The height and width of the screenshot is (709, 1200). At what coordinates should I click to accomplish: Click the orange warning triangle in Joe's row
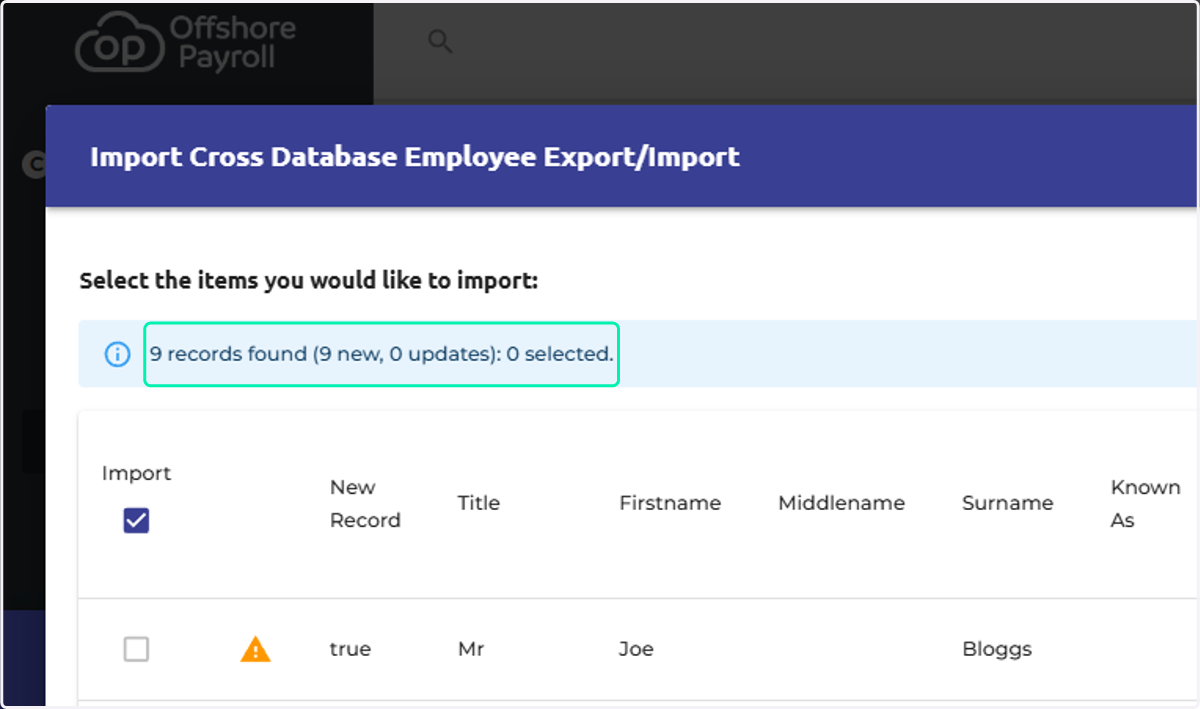[x=256, y=650]
